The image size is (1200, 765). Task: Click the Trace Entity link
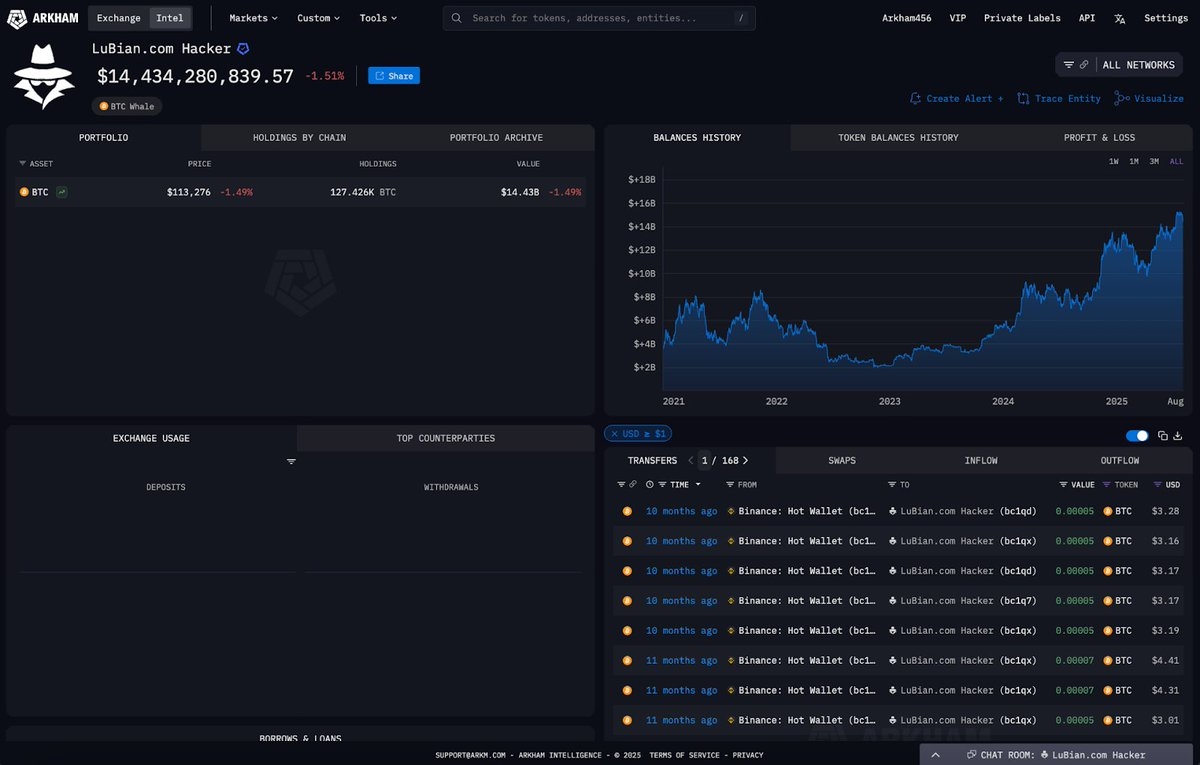pyautogui.click(x=1059, y=99)
